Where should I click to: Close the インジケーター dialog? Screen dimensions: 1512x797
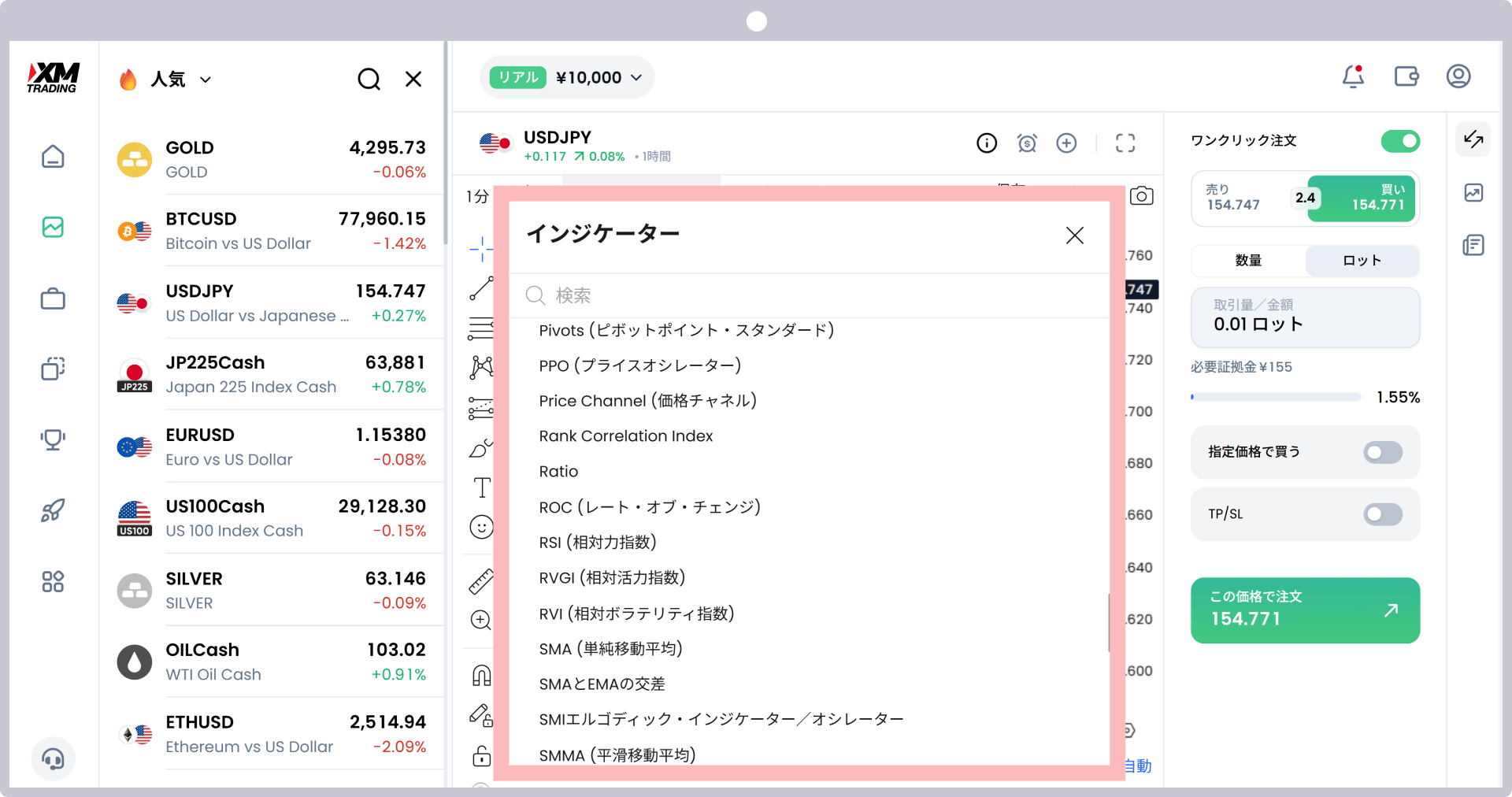point(1075,235)
